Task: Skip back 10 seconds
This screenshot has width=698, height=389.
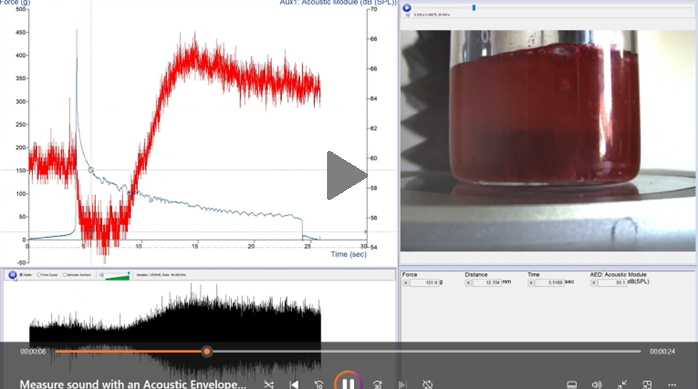Action: tap(319, 384)
